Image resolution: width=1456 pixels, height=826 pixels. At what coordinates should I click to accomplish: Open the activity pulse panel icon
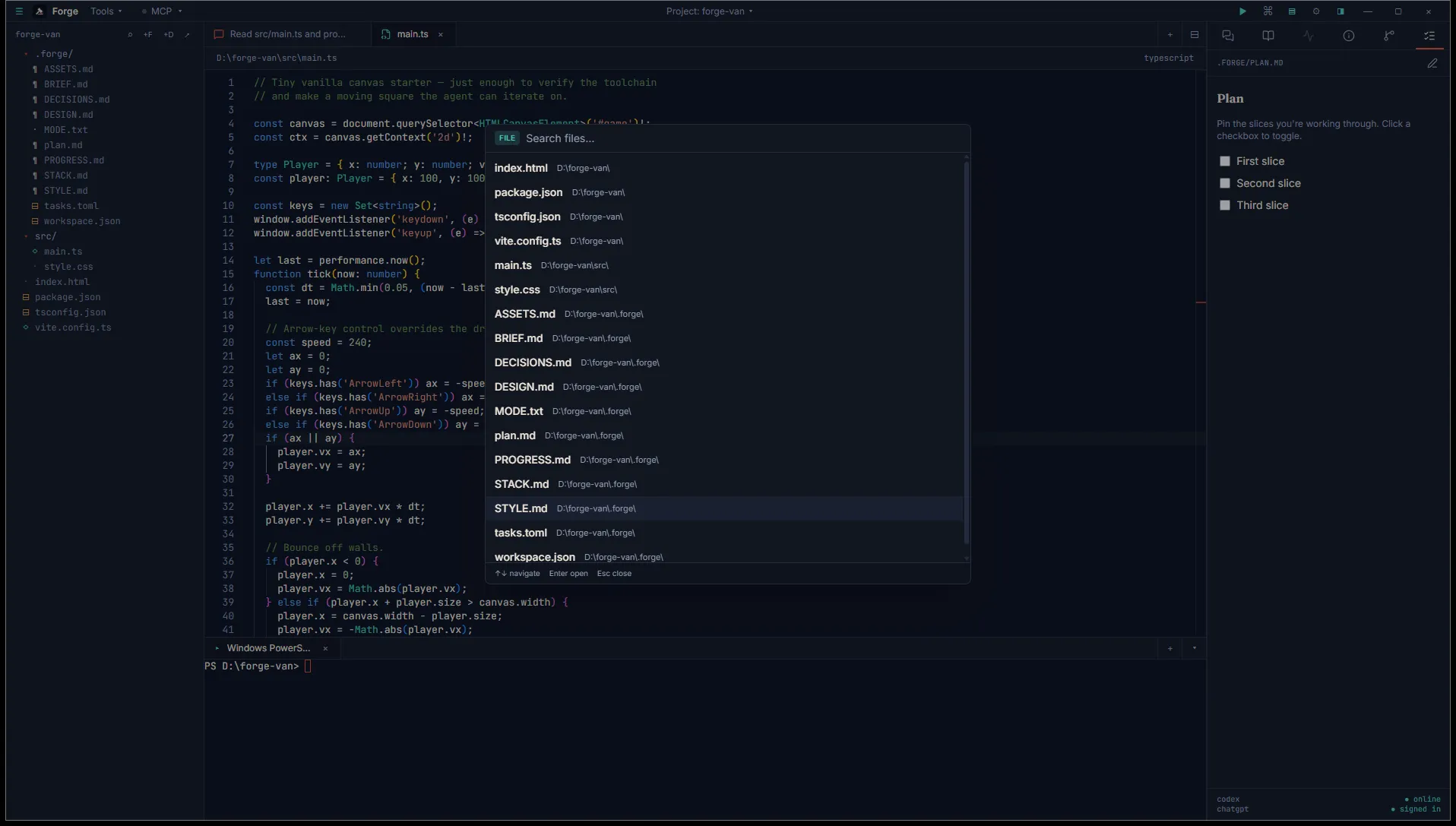1308,36
